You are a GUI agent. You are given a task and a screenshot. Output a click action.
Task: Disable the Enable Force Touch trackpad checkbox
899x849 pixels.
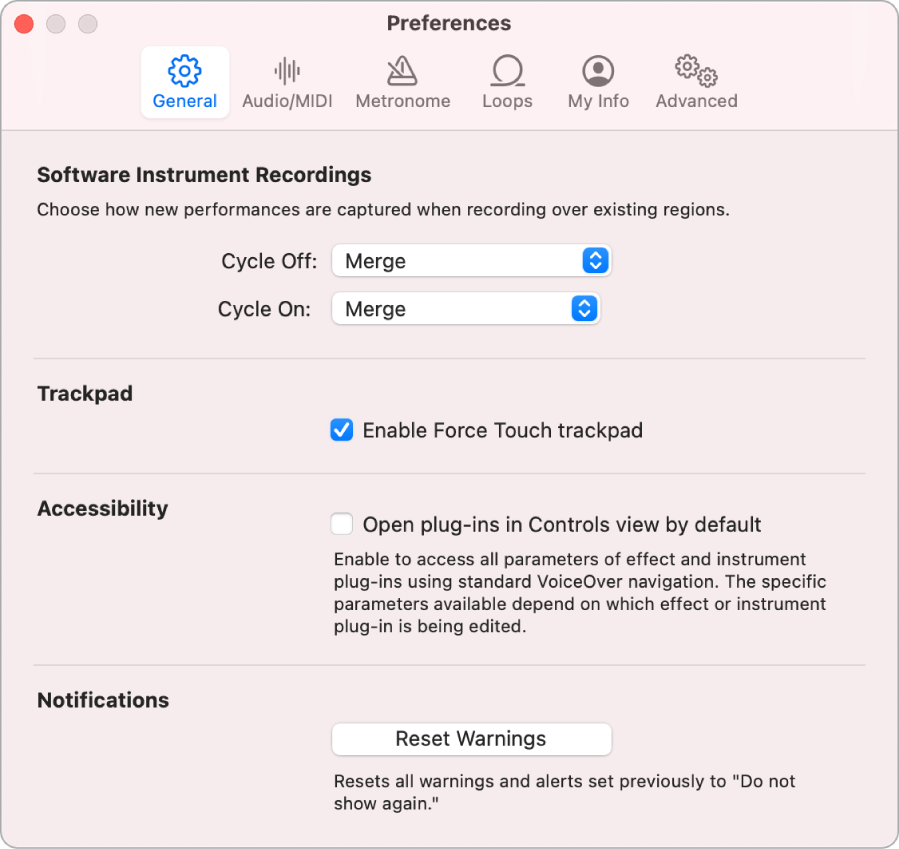click(x=342, y=431)
